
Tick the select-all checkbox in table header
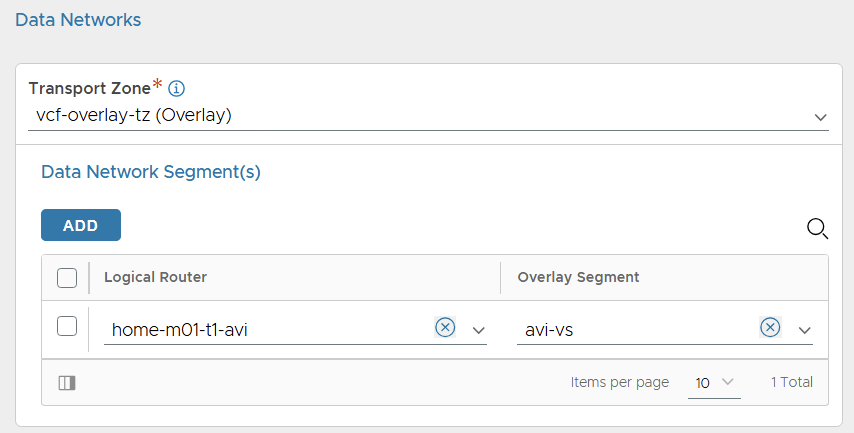[67, 277]
